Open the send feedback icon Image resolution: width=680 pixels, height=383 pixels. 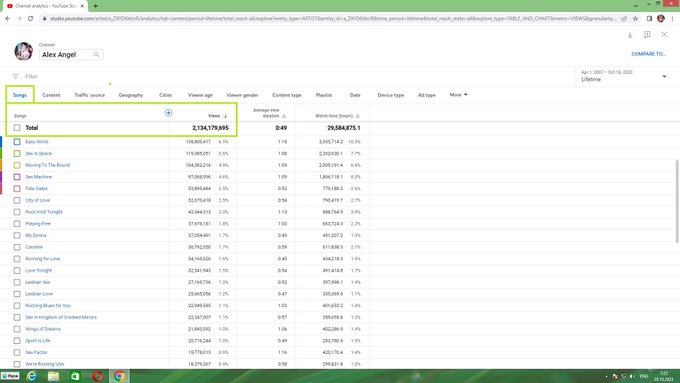(647, 35)
